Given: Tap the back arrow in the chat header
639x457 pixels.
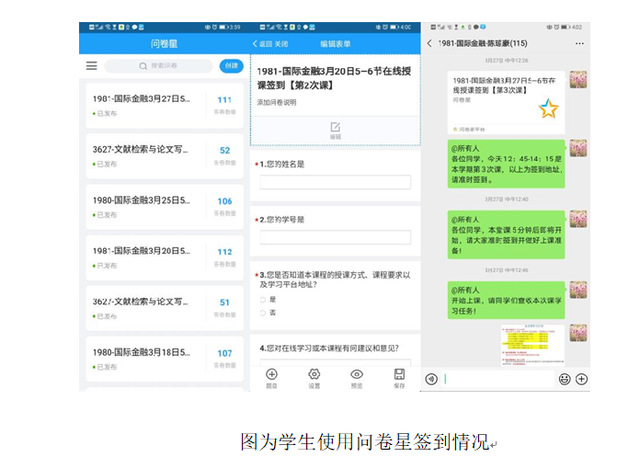Looking at the screenshot, I should (430, 44).
